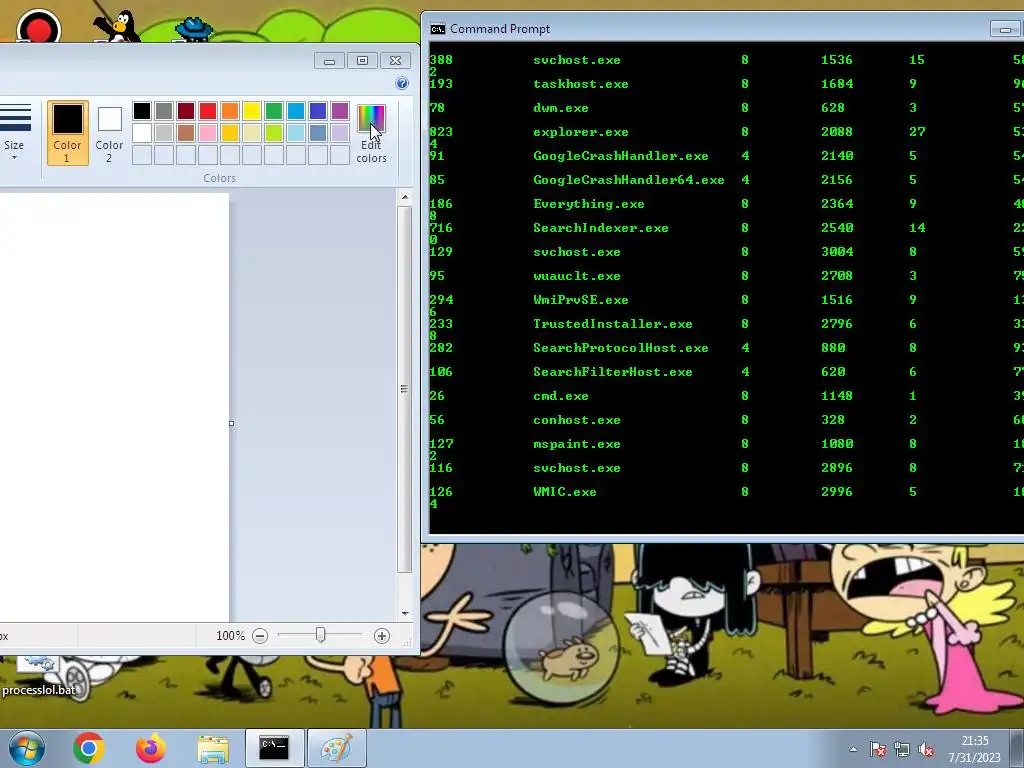
Task: Click taskhost.exe in Command Prompt output
Action: coord(581,84)
